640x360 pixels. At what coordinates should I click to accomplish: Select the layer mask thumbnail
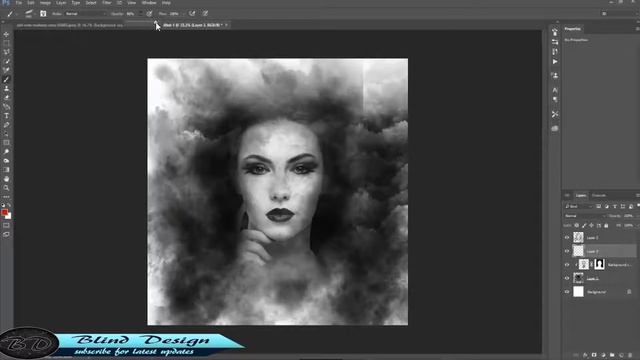(599, 264)
